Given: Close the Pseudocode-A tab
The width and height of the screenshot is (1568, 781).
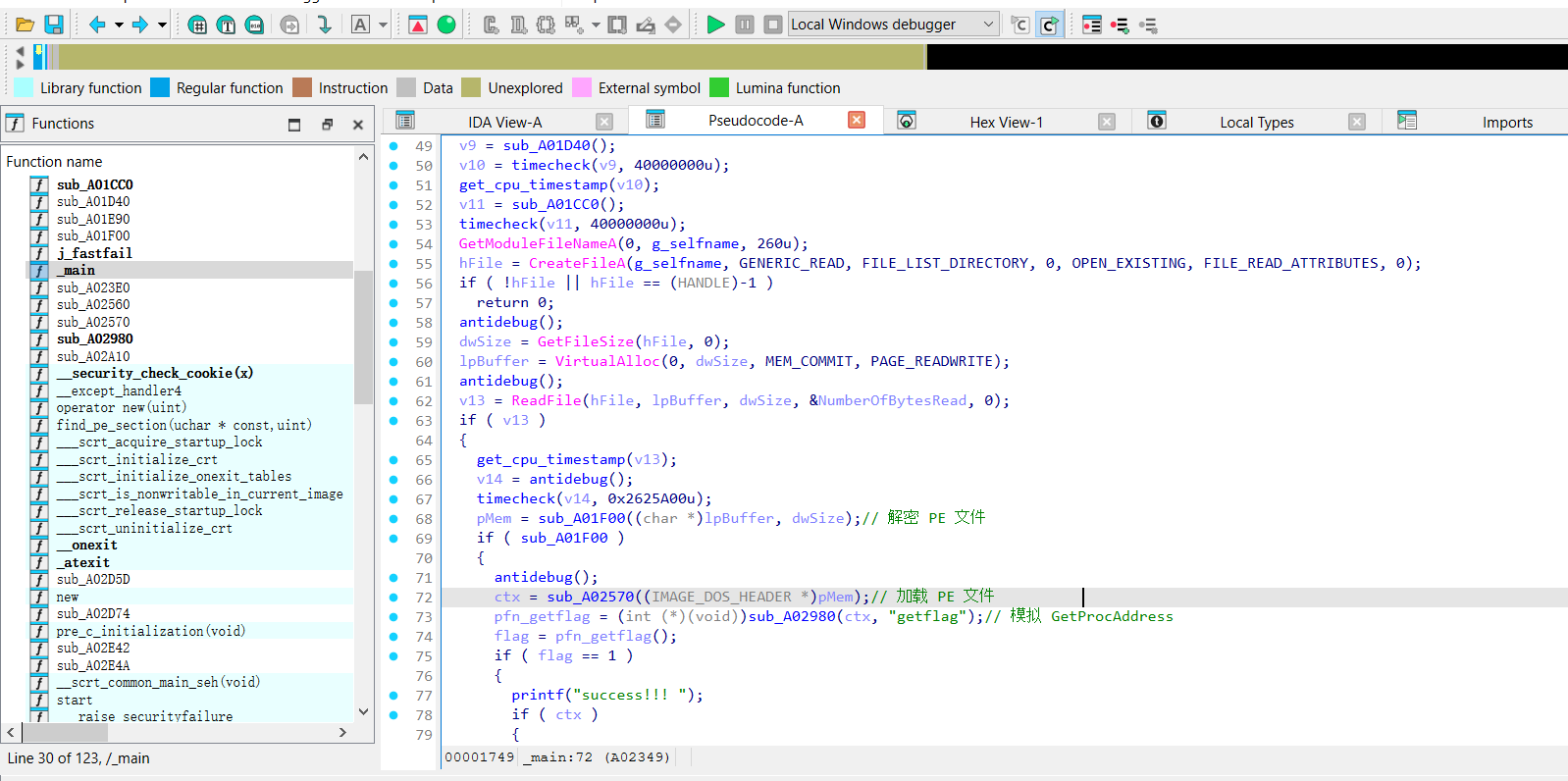Looking at the screenshot, I should pyautogui.click(x=857, y=120).
